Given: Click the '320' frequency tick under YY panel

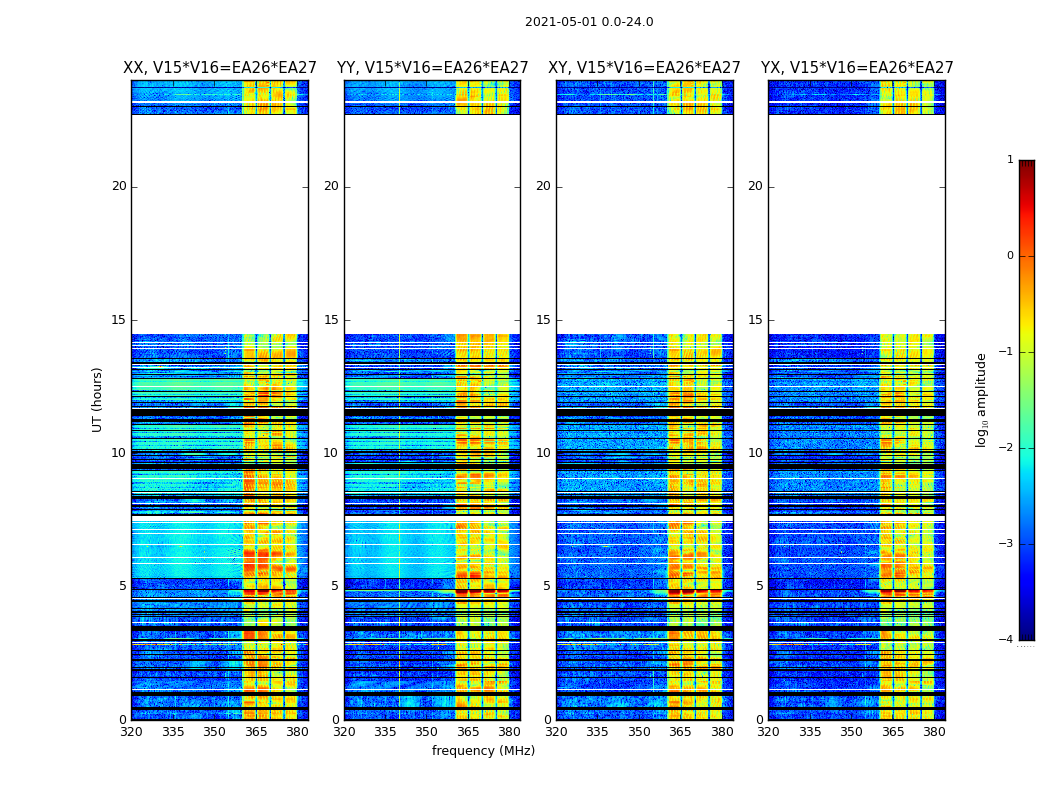Looking at the screenshot, I should pyautogui.click(x=344, y=732).
